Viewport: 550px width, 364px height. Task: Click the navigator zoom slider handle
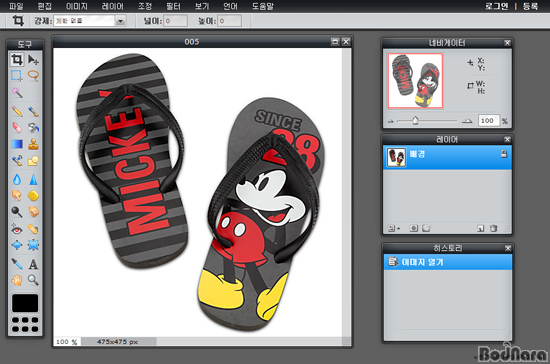pyautogui.click(x=415, y=121)
